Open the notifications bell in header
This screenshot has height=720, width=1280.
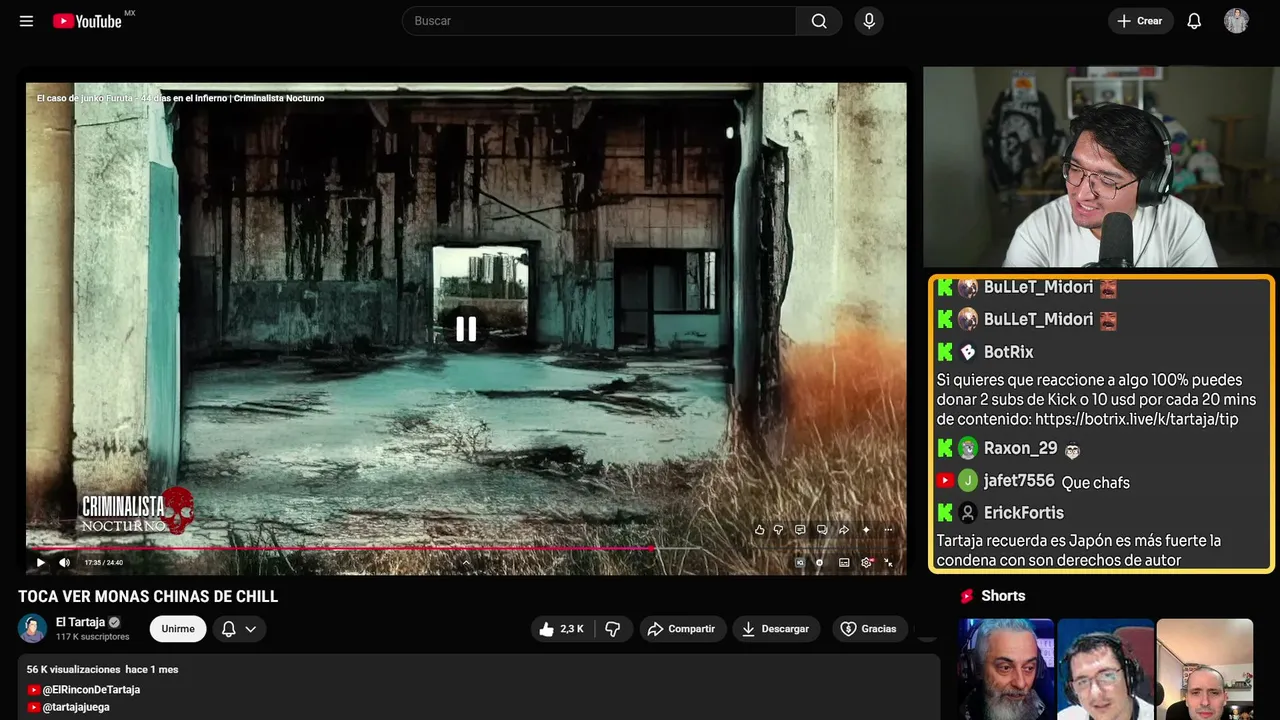coord(1194,21)
